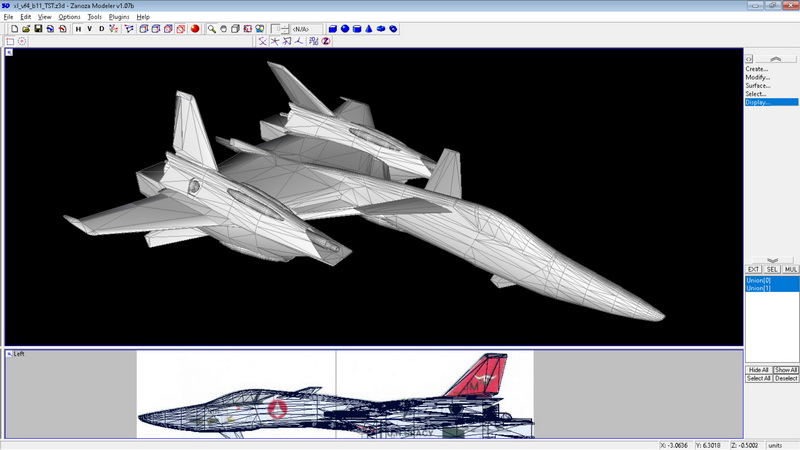Select the third blue cube icon with red
Viewport: 800px width, 450px height.
click(x=168, y=29)
